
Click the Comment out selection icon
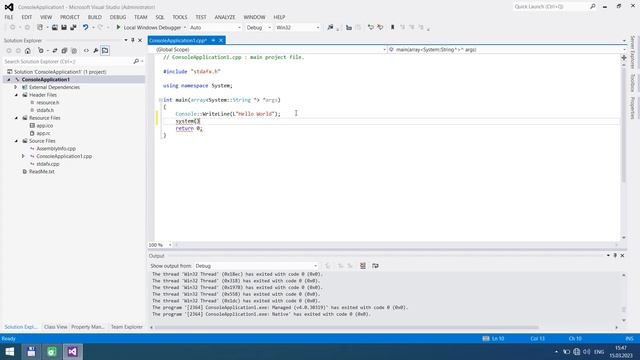[x=371, y=27]
